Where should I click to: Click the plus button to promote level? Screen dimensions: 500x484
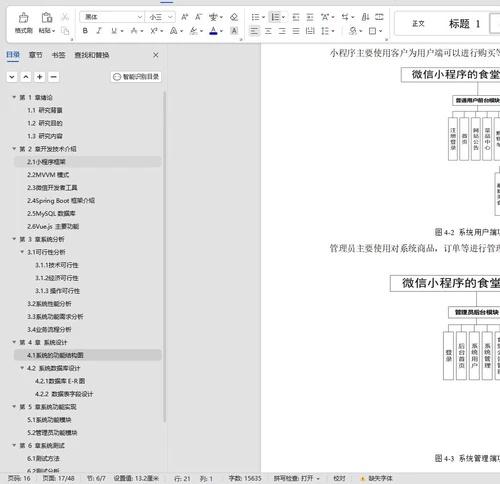point(40,77)
